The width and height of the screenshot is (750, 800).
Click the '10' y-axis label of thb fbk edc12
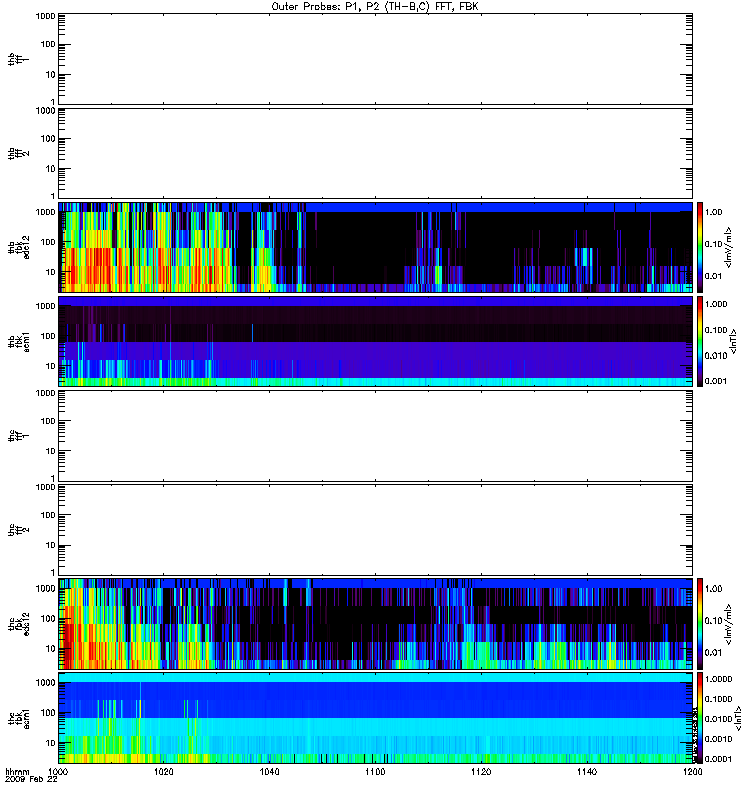50,272
